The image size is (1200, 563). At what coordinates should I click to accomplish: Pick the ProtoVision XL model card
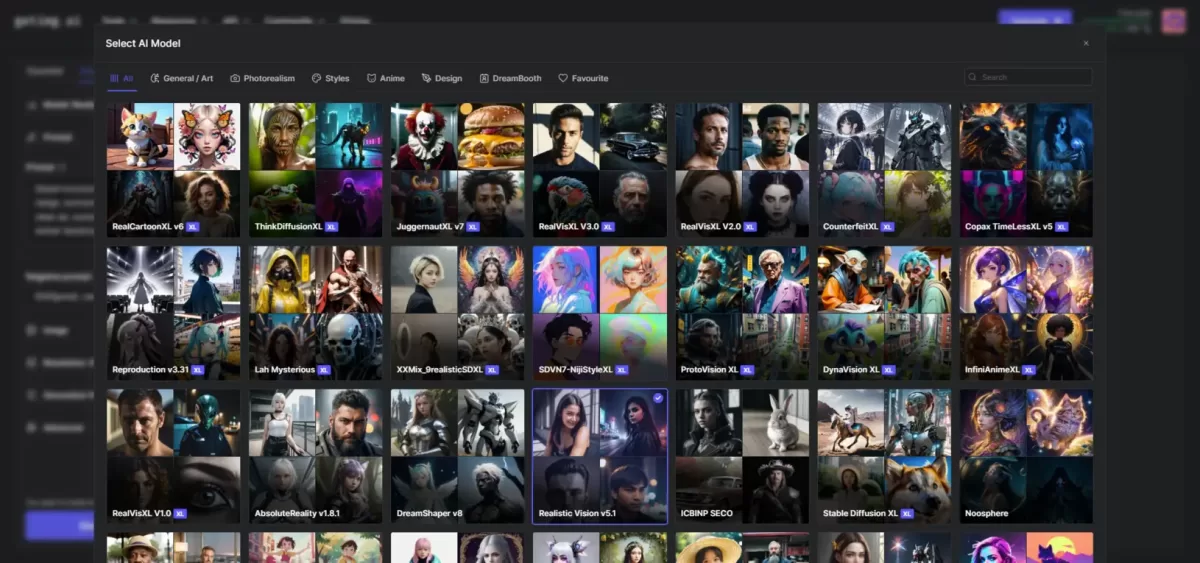pos(743,313)
